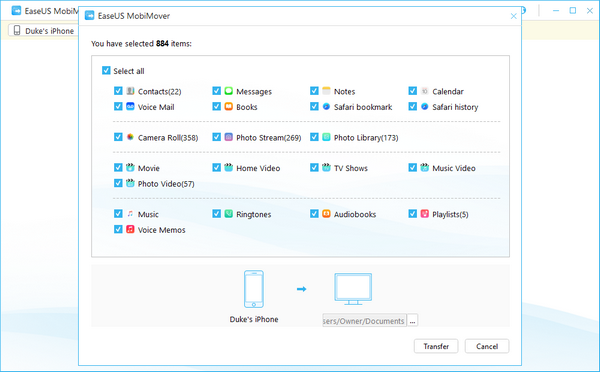Image resolution: width=600 pixels, height=372 pixels.
Task: Uncheck the Safari history checkbox
Action: coord(412,106)
